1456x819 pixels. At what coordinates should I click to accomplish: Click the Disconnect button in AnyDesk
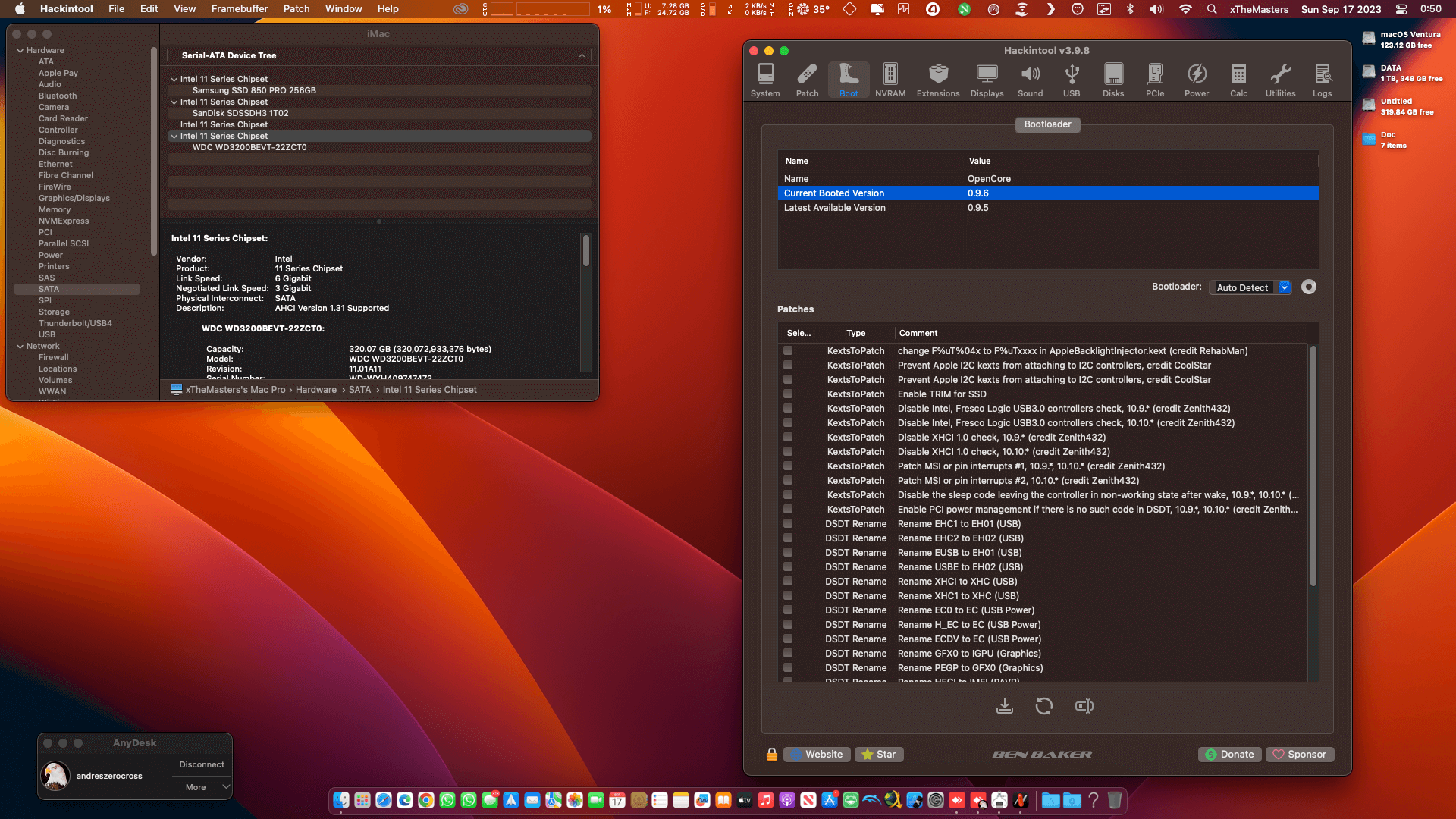[202, 764]
